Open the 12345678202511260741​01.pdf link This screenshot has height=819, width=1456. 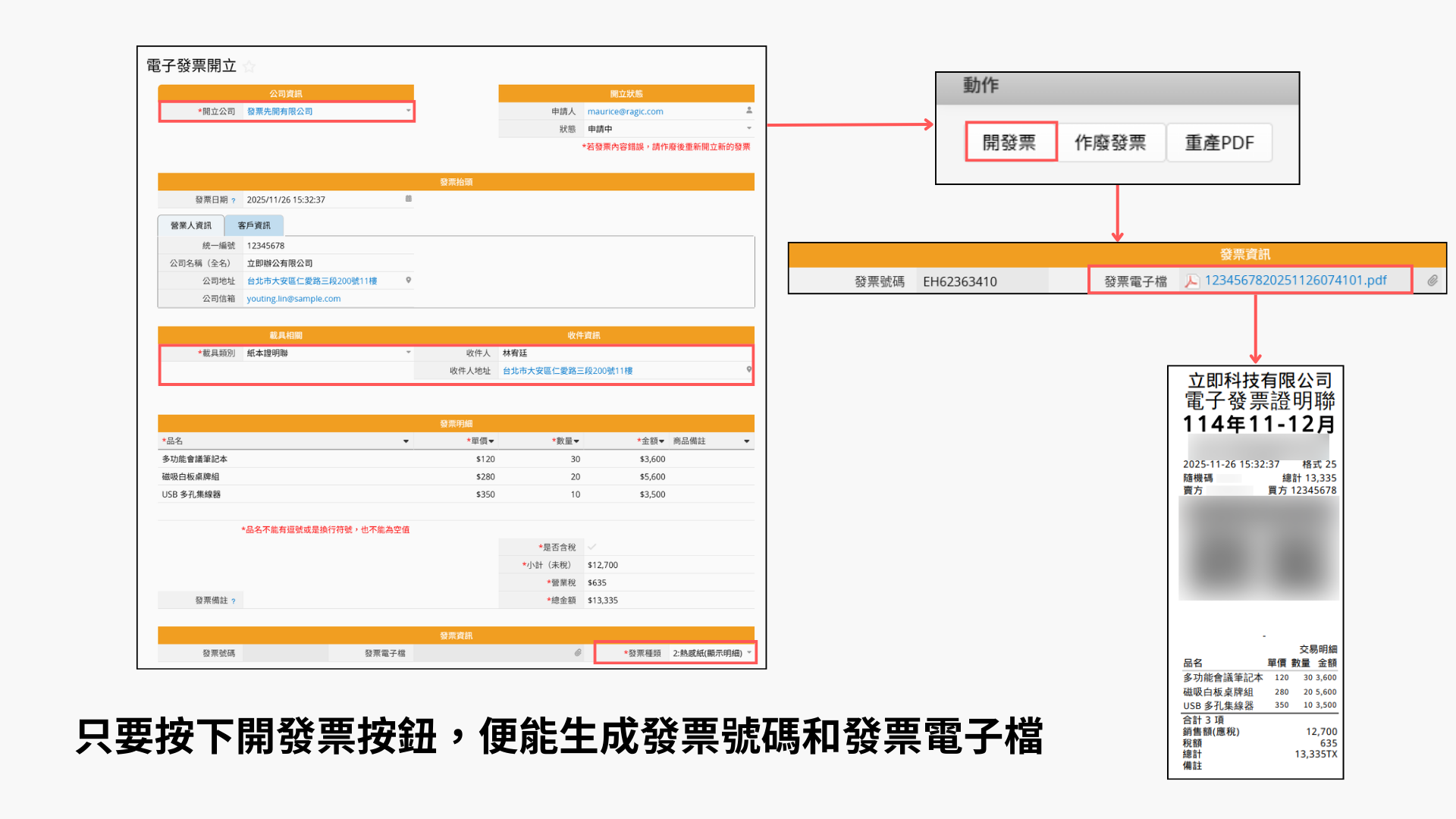pyautogui.click(x=1295, y=281)
